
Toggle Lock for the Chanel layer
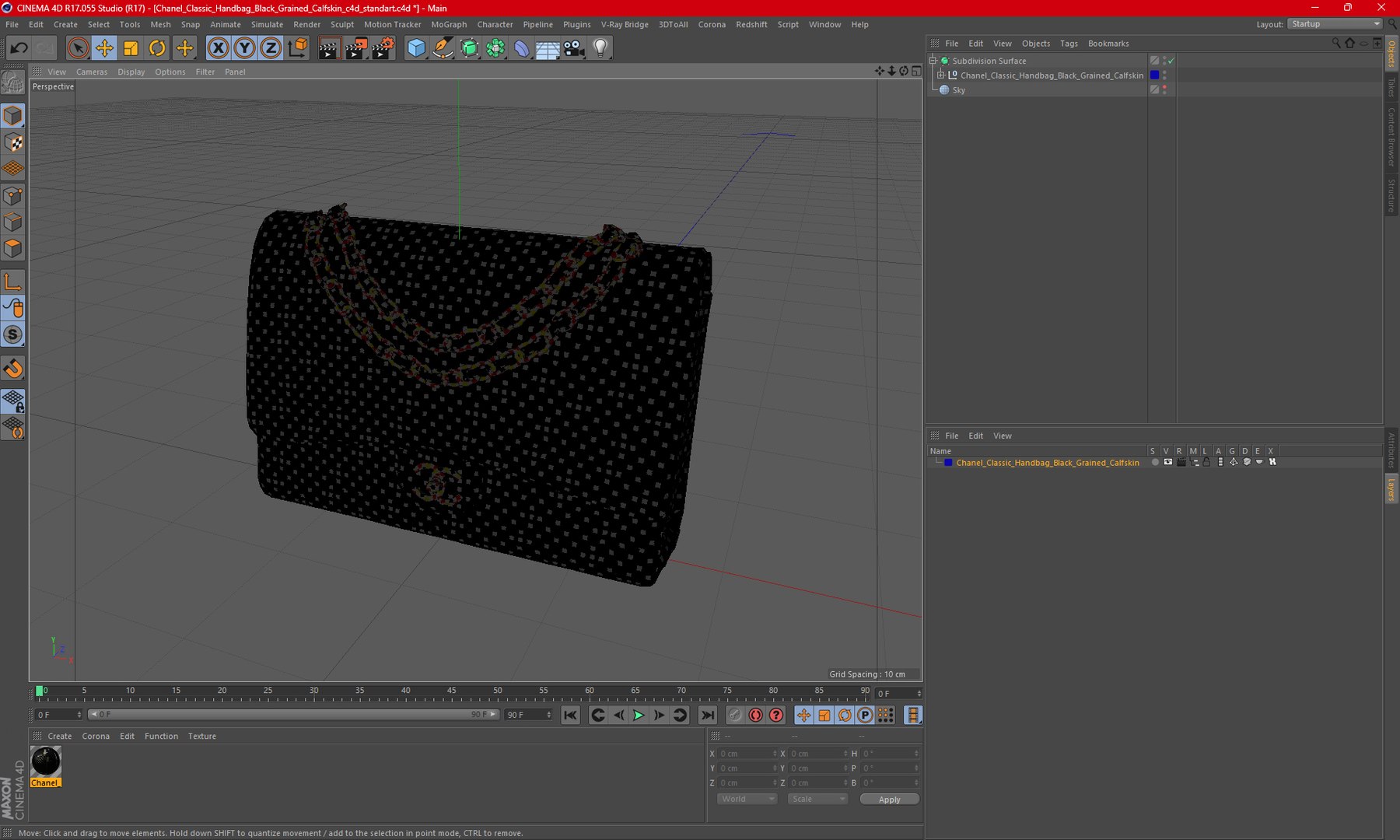coord(1206,462)
